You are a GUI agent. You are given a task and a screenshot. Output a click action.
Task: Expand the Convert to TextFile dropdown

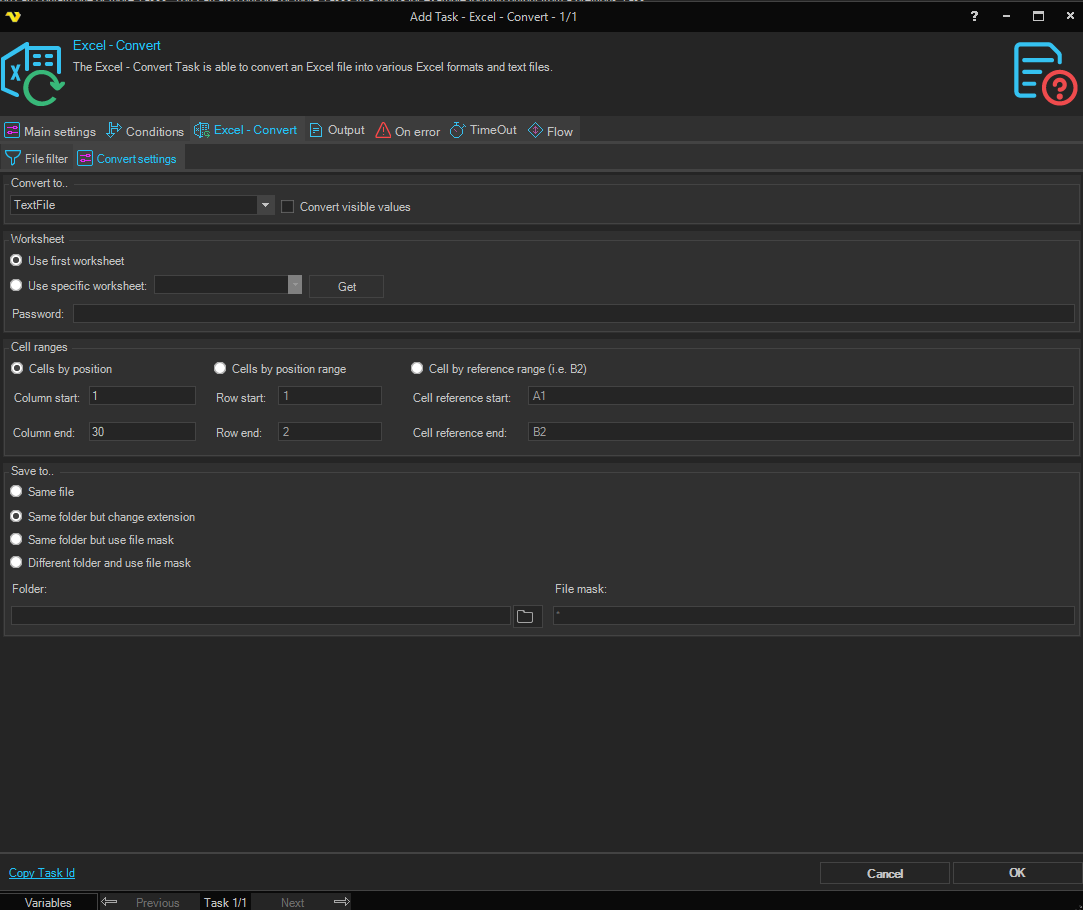pyautogui.click(x=265, y=205)
